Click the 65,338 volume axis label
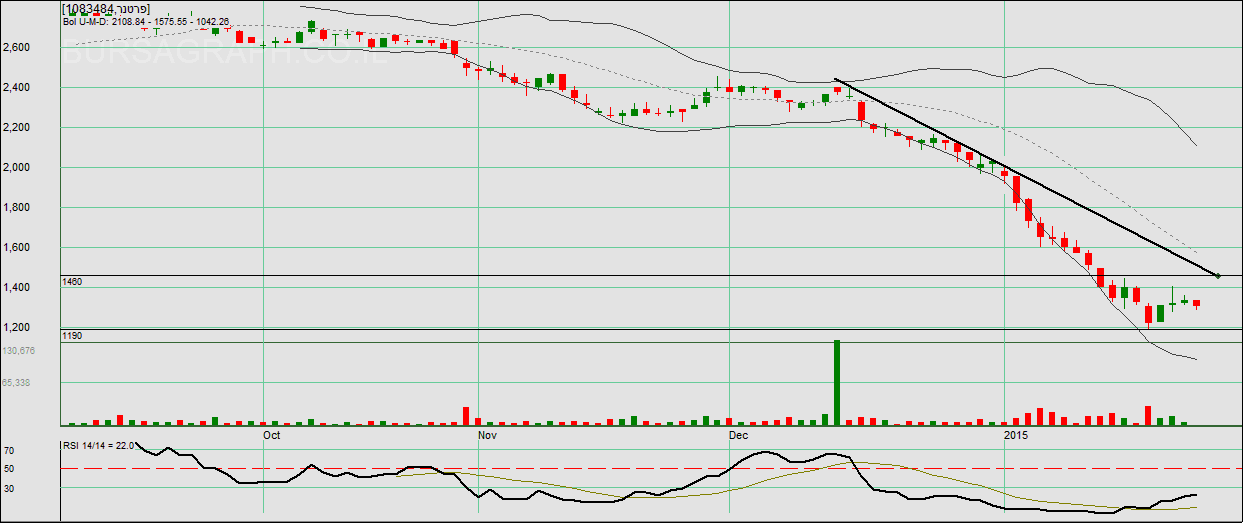Screen dimensions: 1243x523 pyautogui.click(x=20, y=383)
